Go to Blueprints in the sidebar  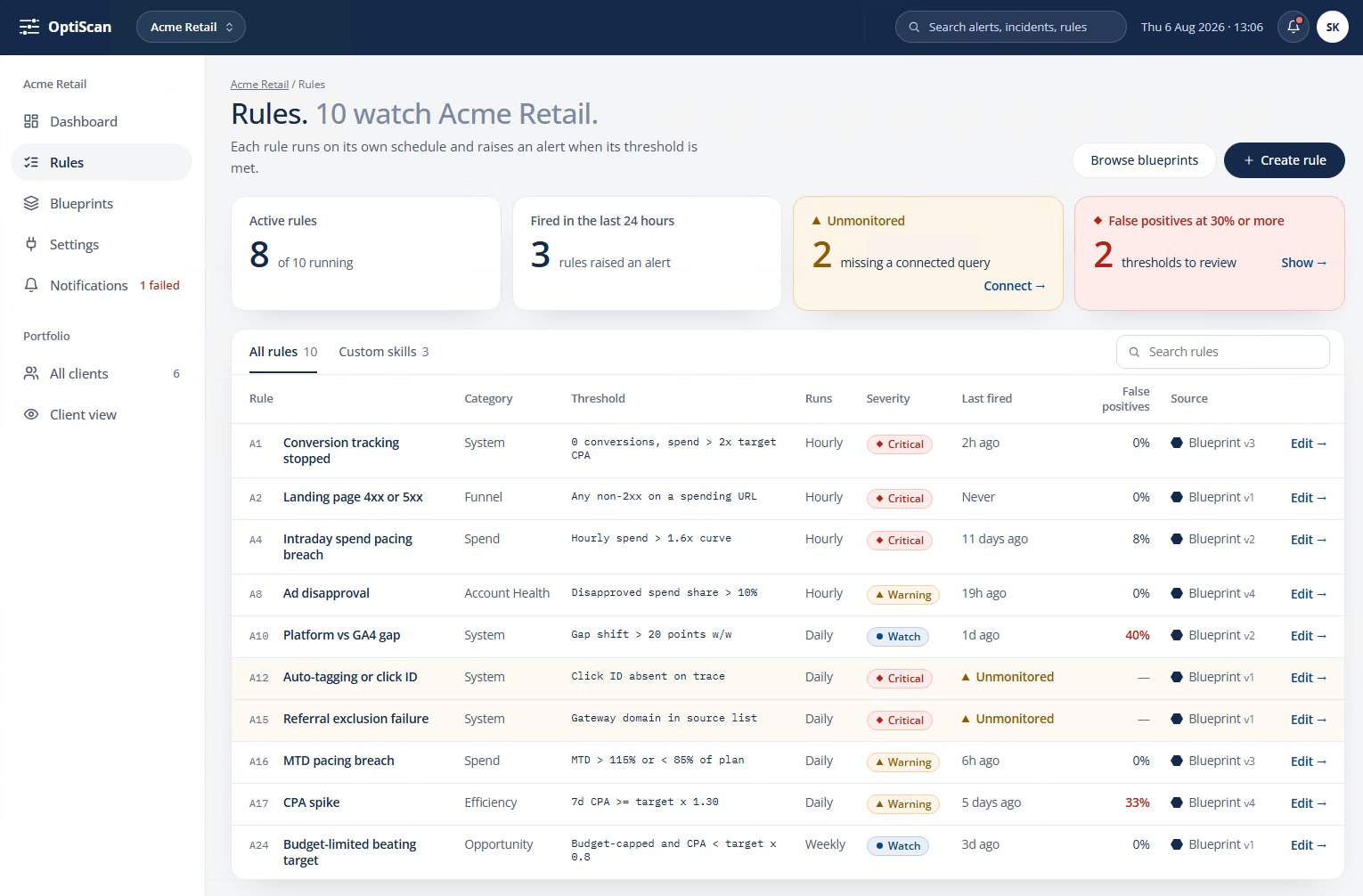(x=102, y=203)
